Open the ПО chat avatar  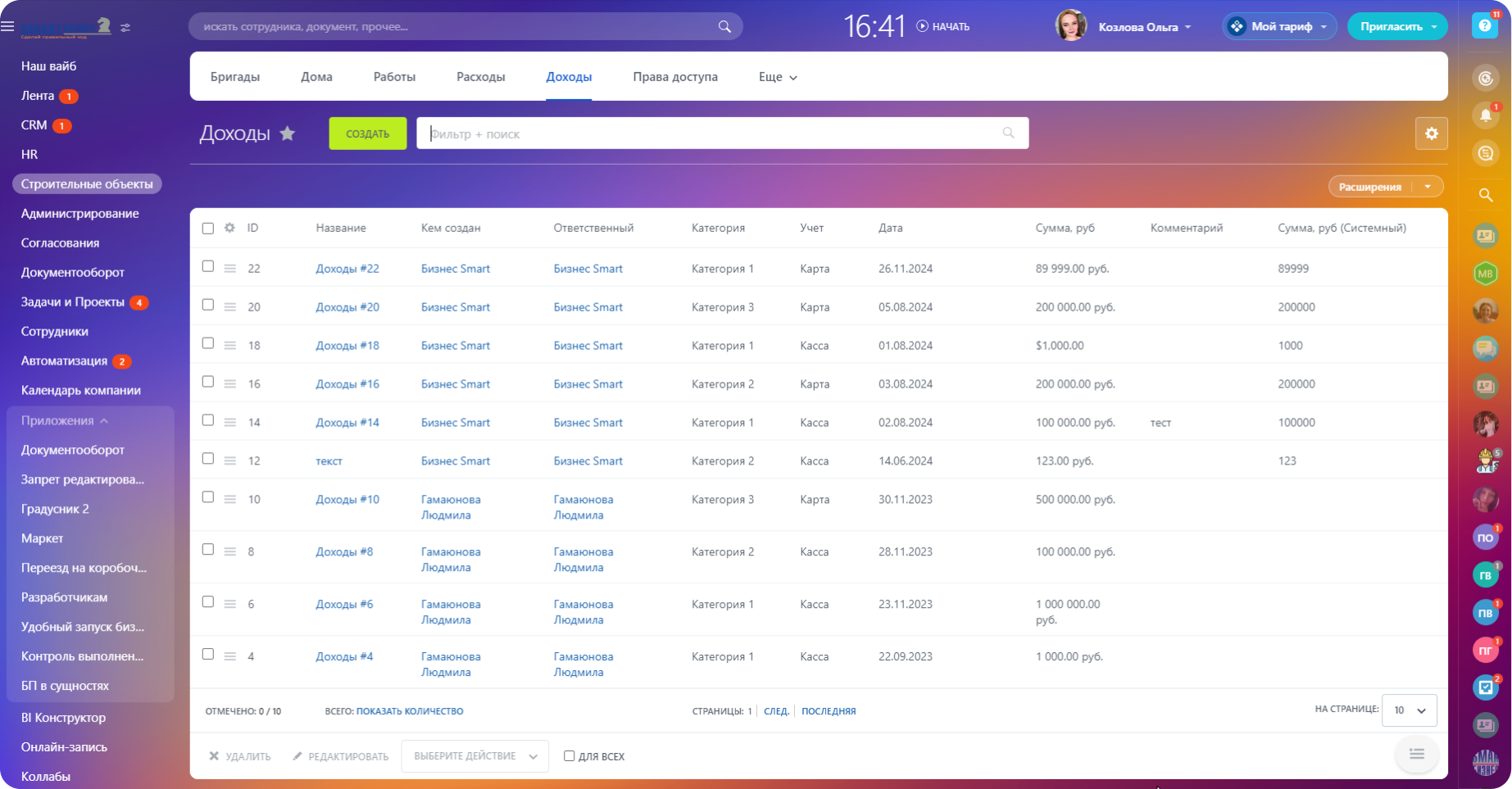click(1486, 537)
